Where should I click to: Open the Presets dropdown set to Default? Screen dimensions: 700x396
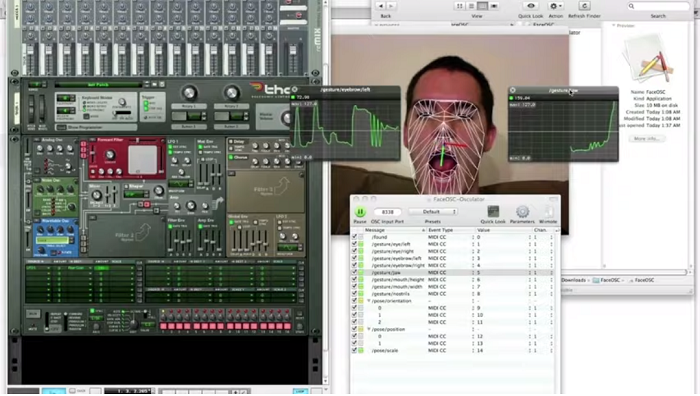click(432, 212)
